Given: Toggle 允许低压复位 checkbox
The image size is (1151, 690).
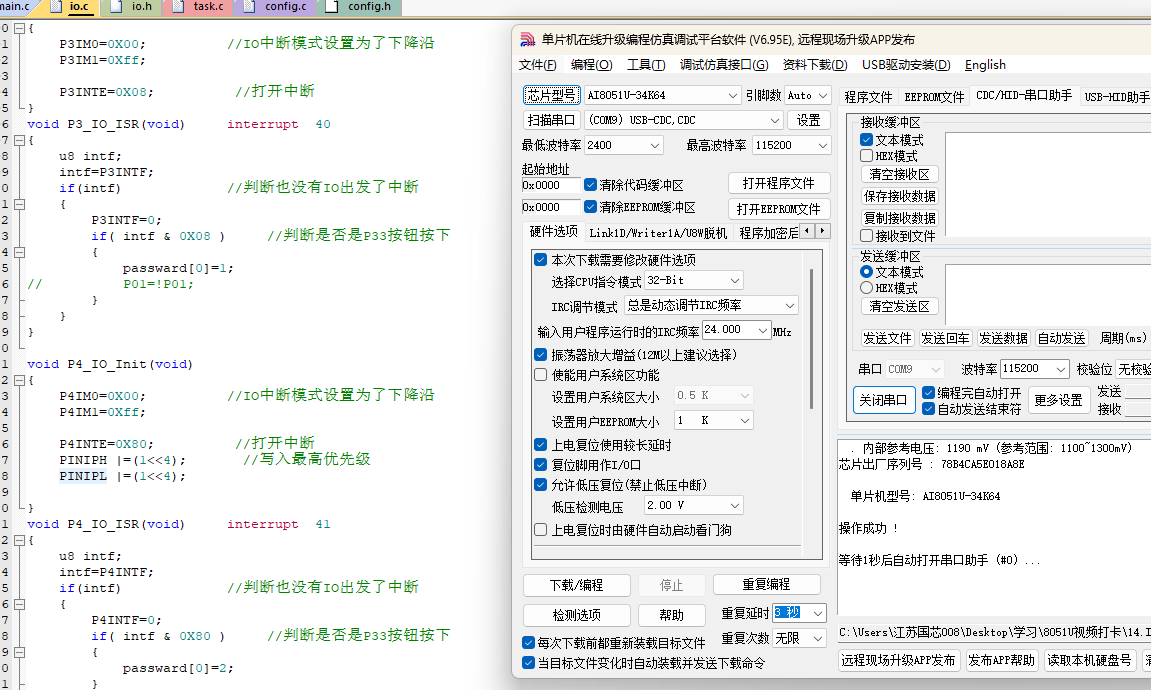Looking at the screenshot, I should click(541, 484).
